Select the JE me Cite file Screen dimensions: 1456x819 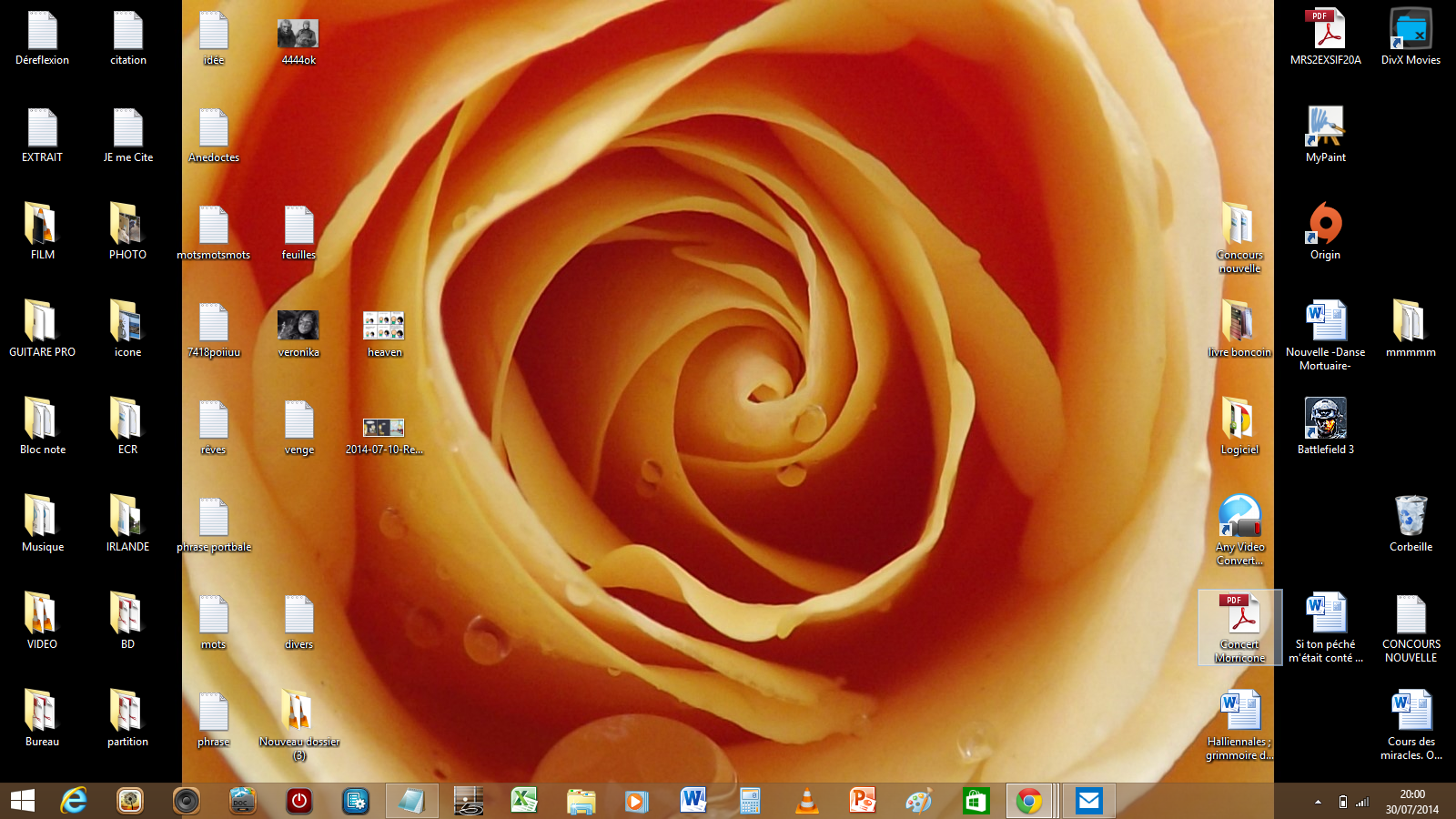128,135
